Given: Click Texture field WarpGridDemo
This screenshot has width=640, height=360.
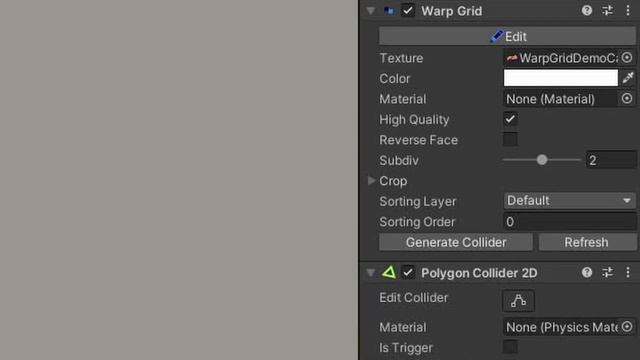Looking at the screenshot, I should click(561, 58).
